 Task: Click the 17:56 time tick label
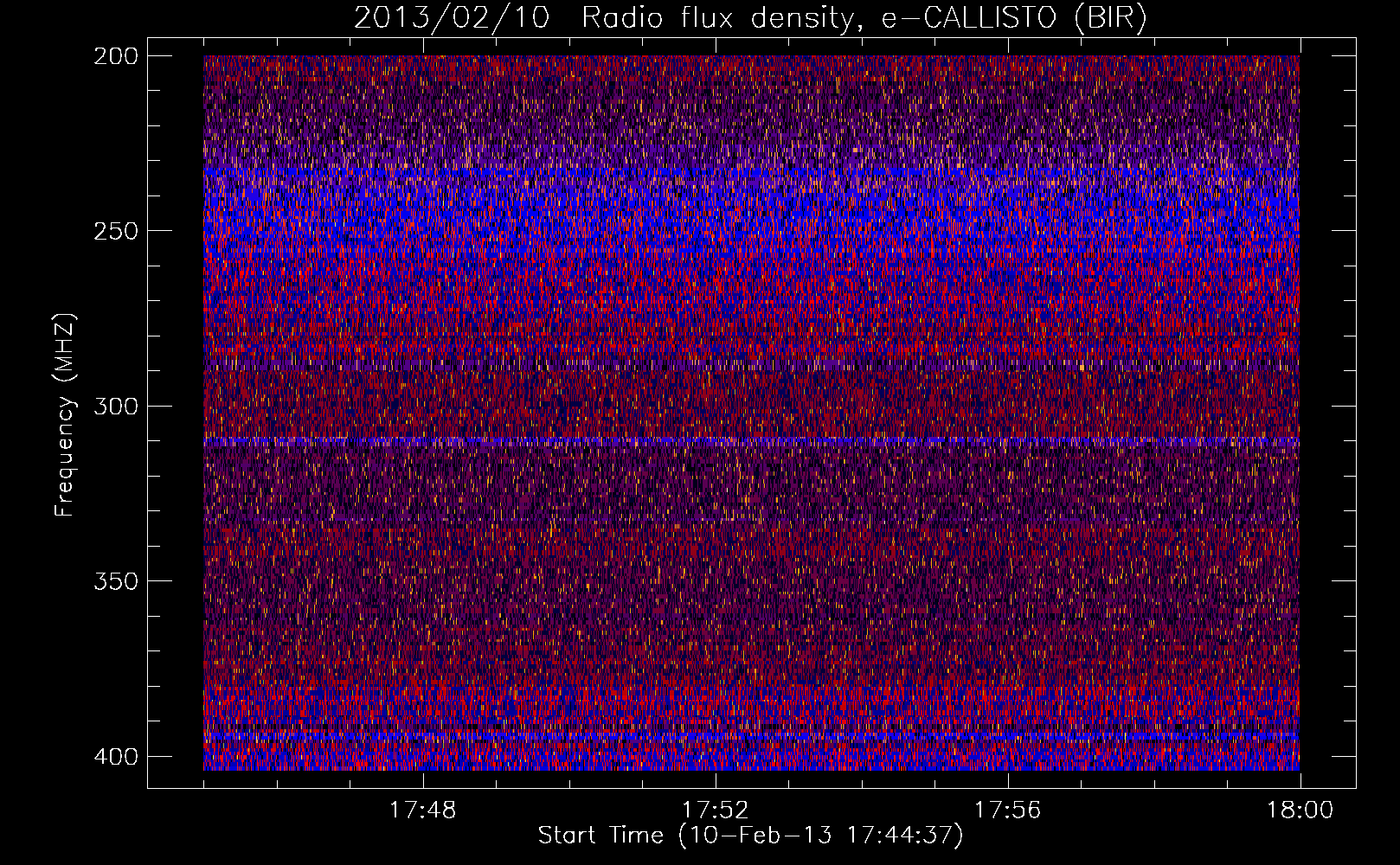coord(1007,811)
